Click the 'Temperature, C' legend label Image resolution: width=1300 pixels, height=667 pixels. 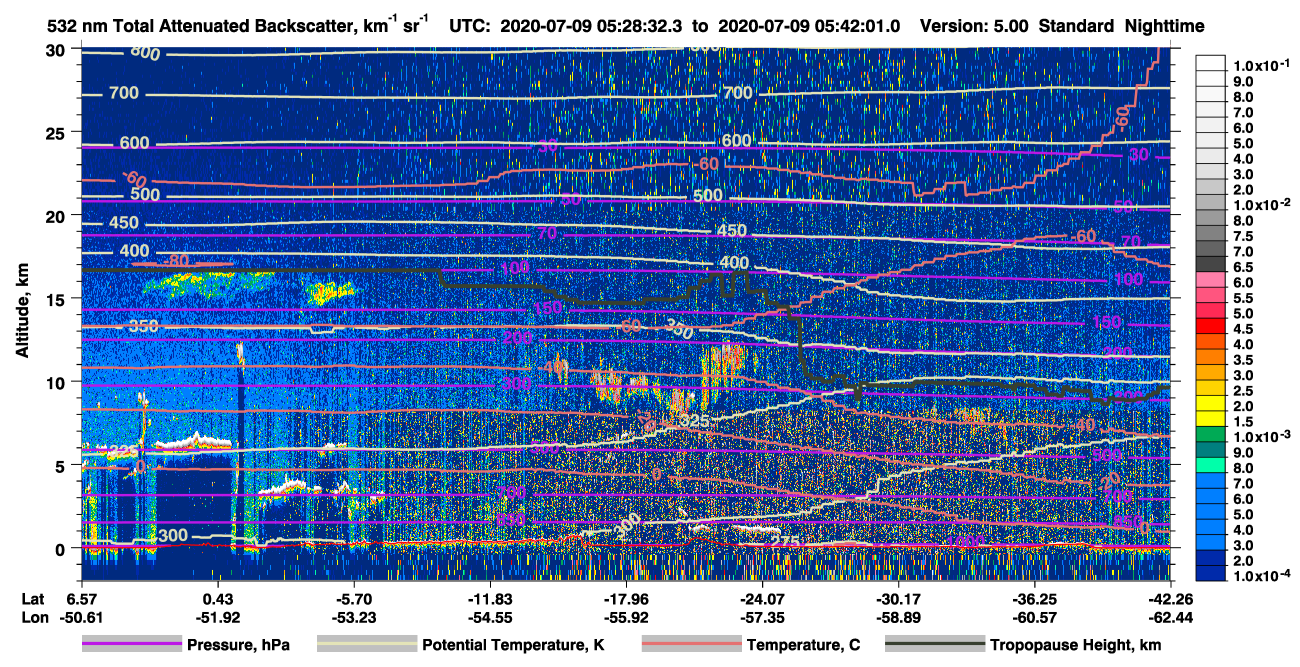click(x=803, y=645)
